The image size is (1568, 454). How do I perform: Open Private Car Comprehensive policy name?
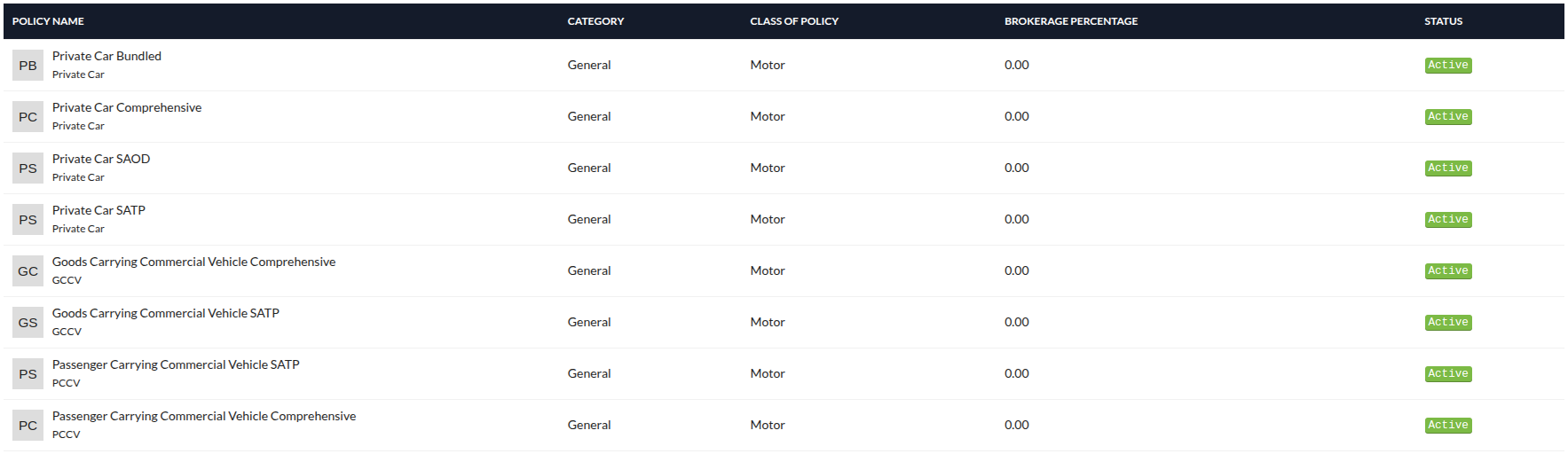pos(127,107)
